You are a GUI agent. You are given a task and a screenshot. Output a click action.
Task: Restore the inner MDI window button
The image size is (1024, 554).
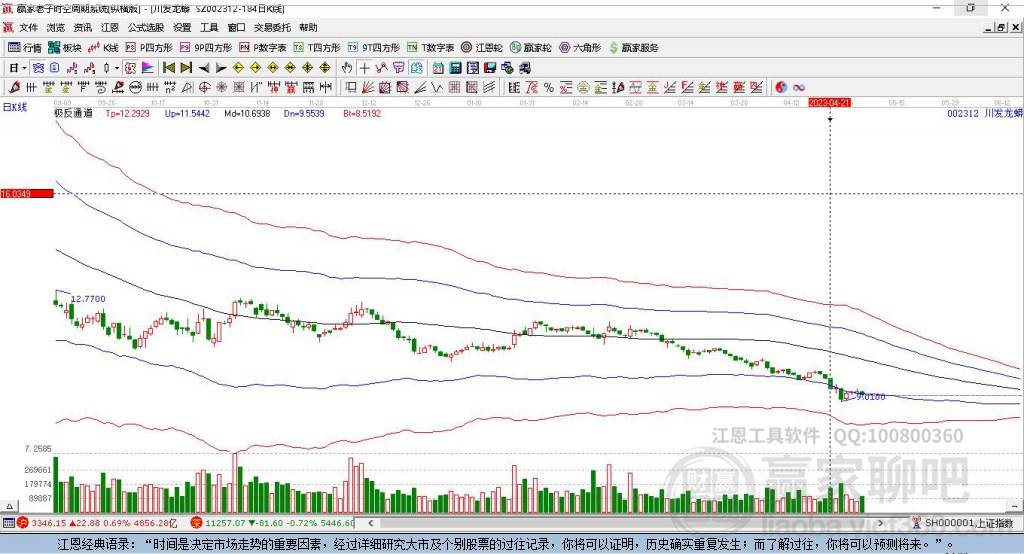(x=1001, y=27)
